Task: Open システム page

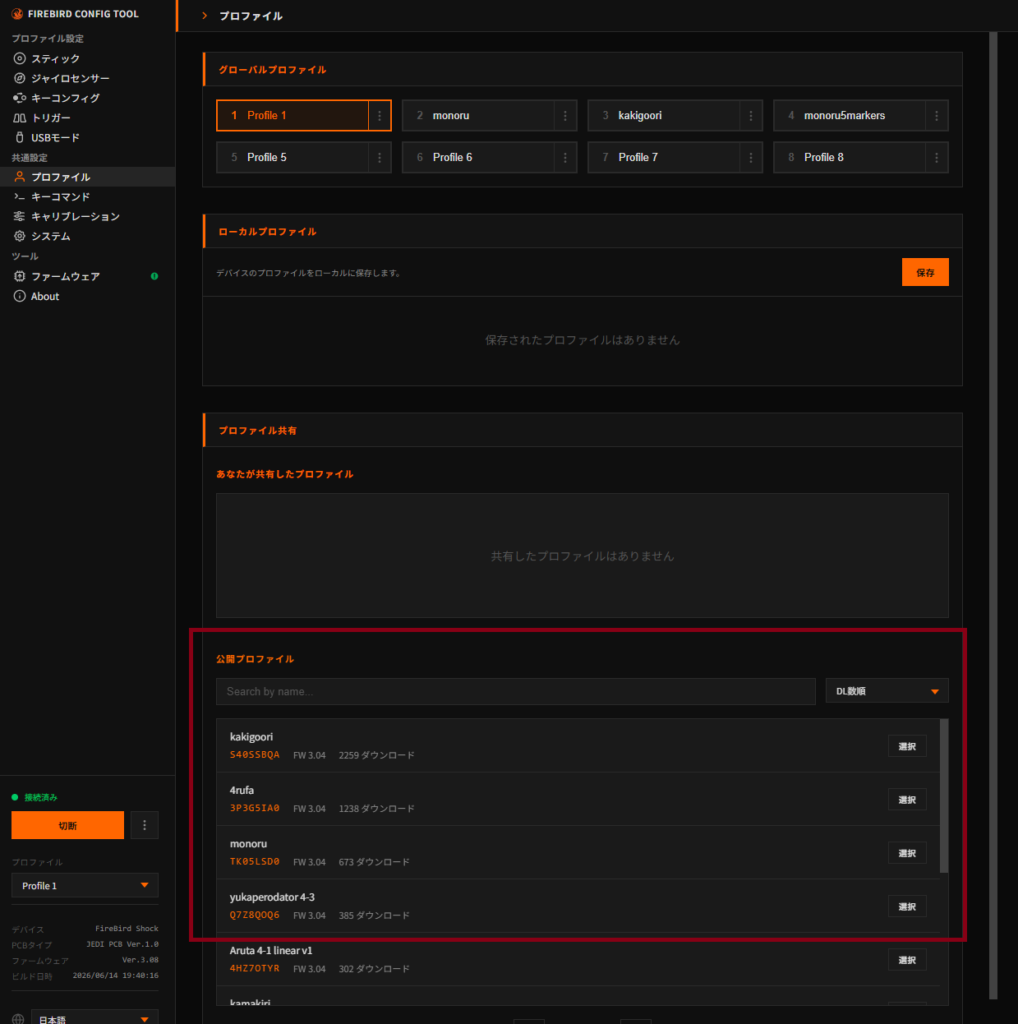Action: [x=87, y=236]
